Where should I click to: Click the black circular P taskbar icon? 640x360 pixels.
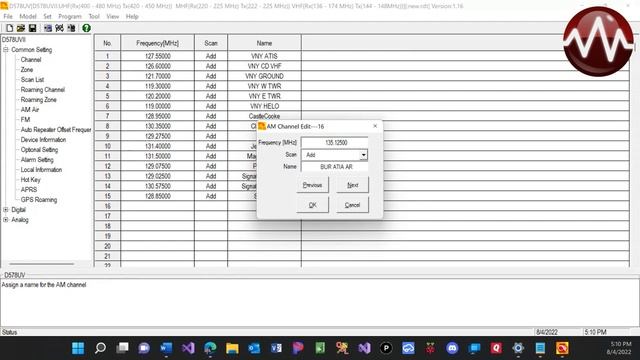pyautogui.click(x=386, y=348)
